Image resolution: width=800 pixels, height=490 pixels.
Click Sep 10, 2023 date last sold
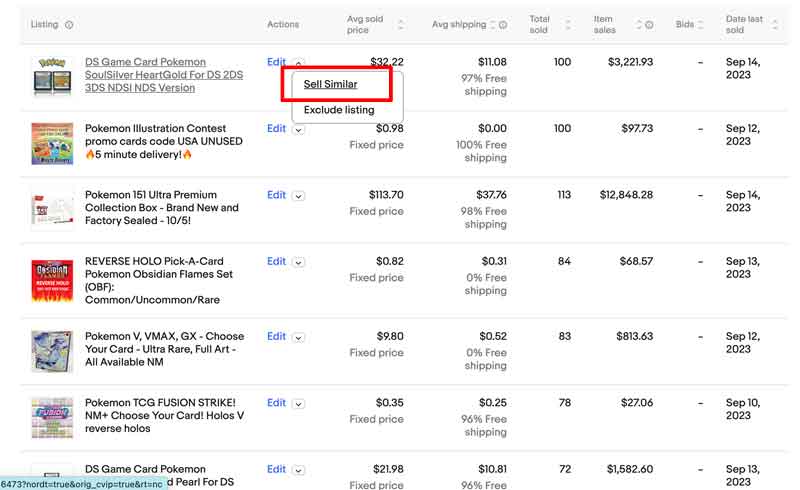coord(743,409)
